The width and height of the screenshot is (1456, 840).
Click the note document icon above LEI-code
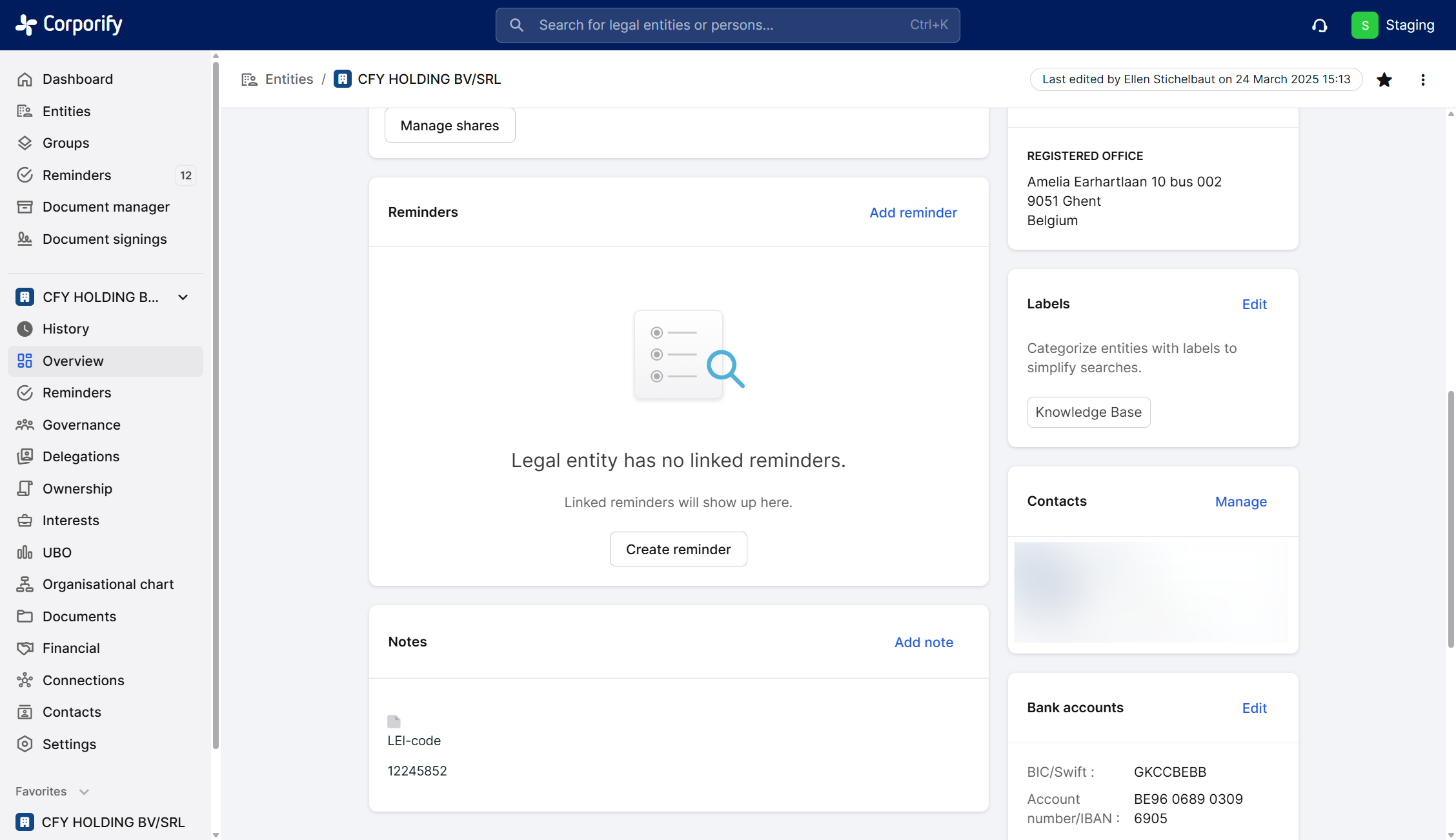[x=394, y=721]
